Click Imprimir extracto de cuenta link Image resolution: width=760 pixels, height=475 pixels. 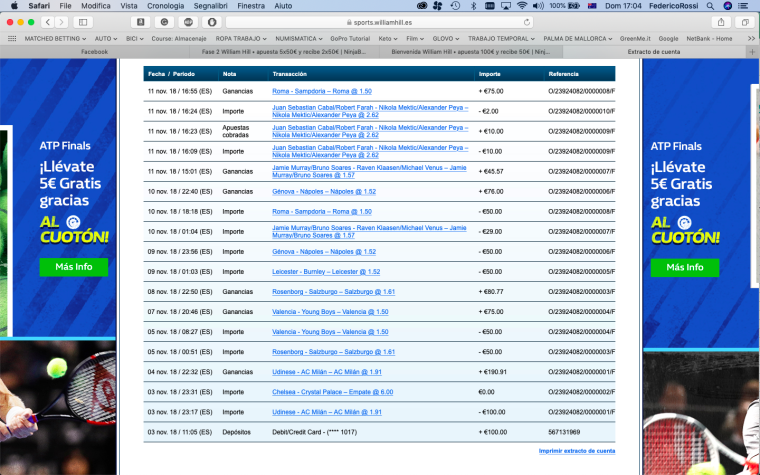(577, 451)
